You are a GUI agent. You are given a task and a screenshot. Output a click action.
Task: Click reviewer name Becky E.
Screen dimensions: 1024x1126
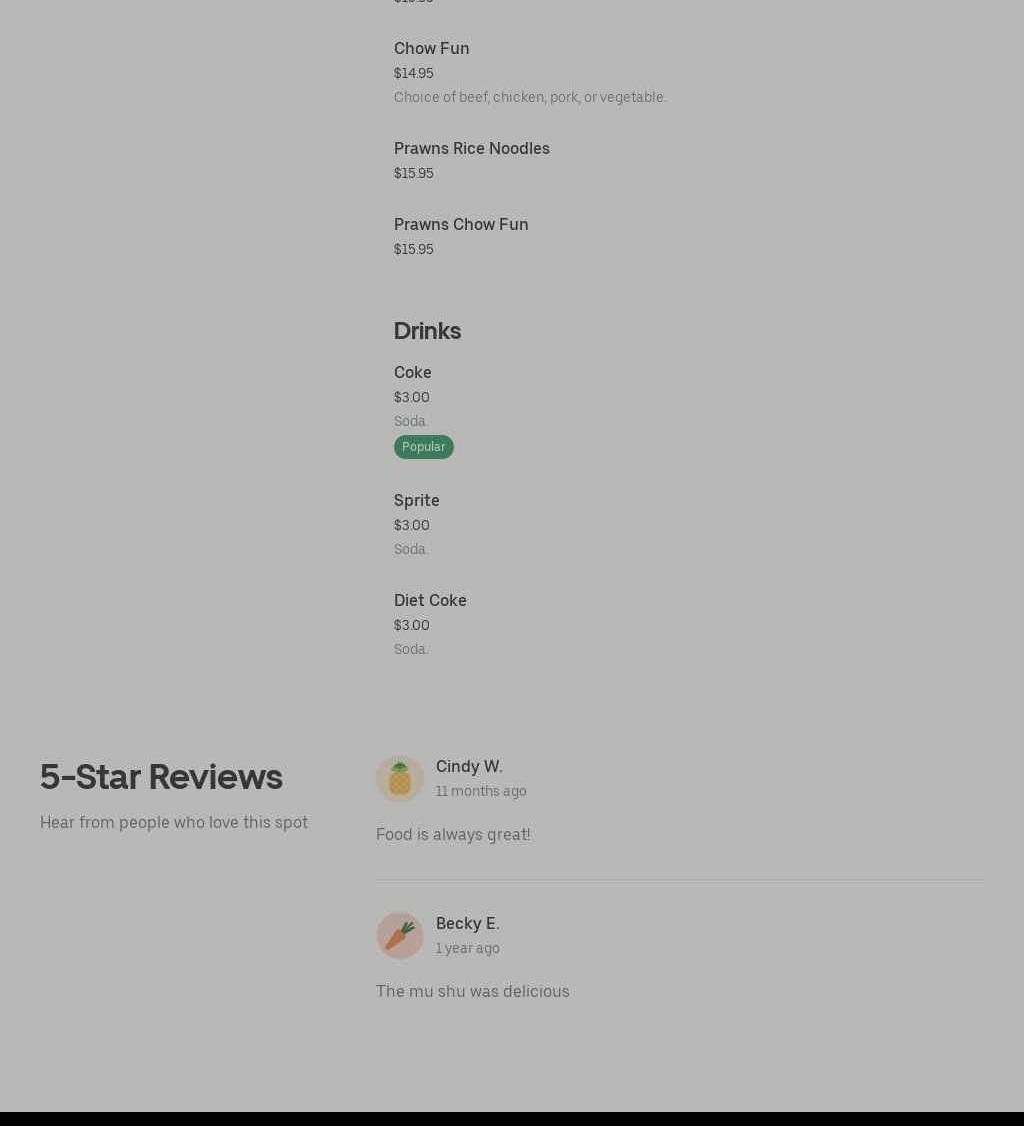click(467, 923)
